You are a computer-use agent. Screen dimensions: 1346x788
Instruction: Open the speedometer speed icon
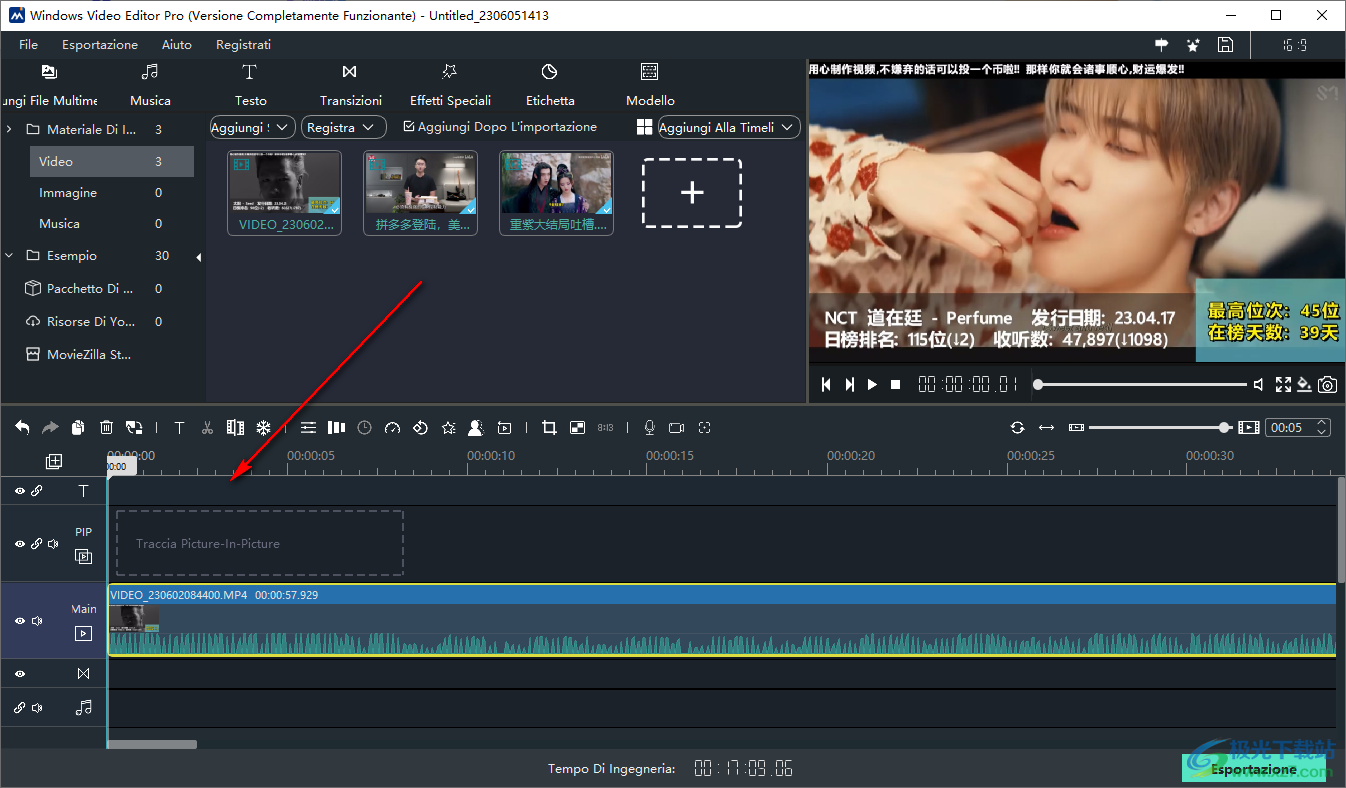[x=392, y=427]
